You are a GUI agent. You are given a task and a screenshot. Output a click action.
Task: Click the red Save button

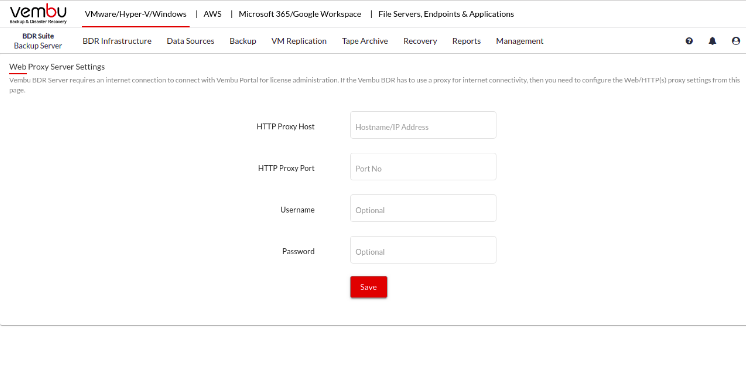(369, 287)
